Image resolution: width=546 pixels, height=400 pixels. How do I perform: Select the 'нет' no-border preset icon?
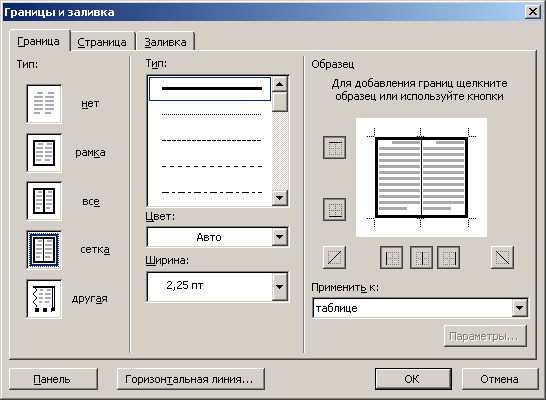44,104
